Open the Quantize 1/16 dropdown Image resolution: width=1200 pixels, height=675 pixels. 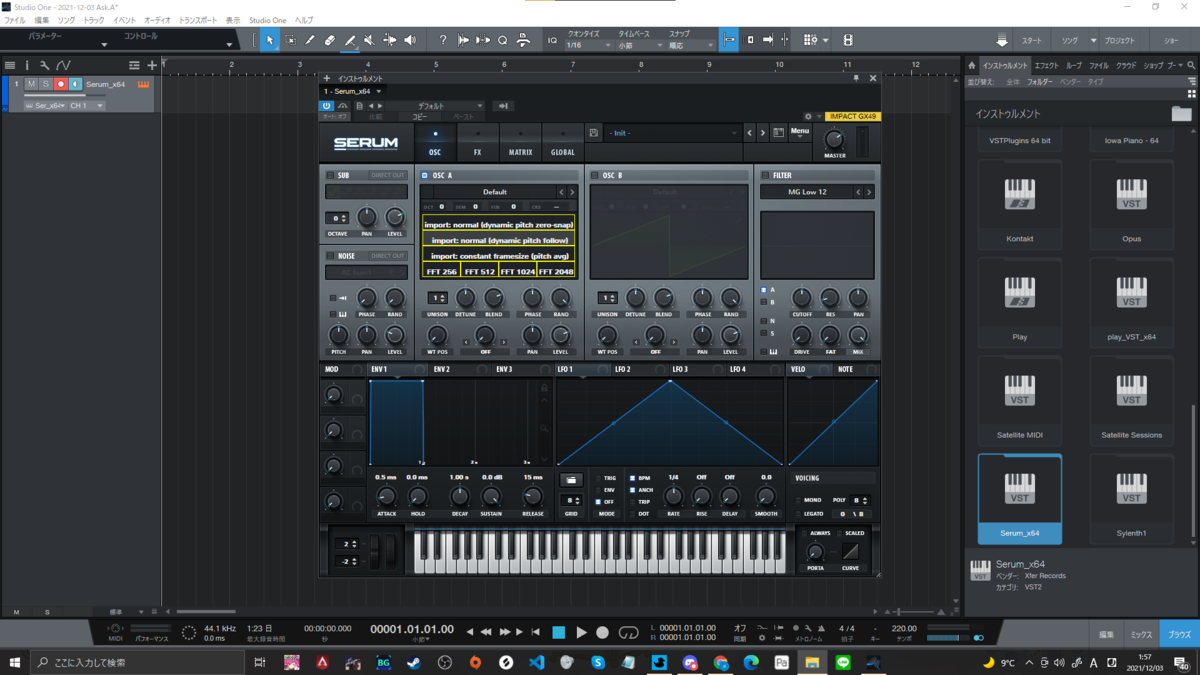(588, 45)
